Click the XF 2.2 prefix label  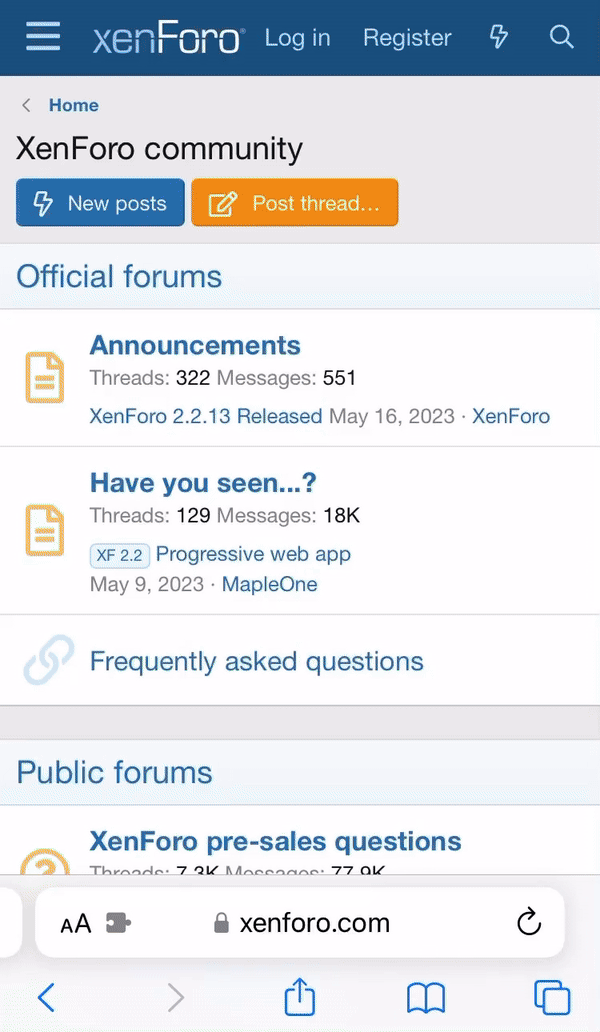[x=120, y=555]
